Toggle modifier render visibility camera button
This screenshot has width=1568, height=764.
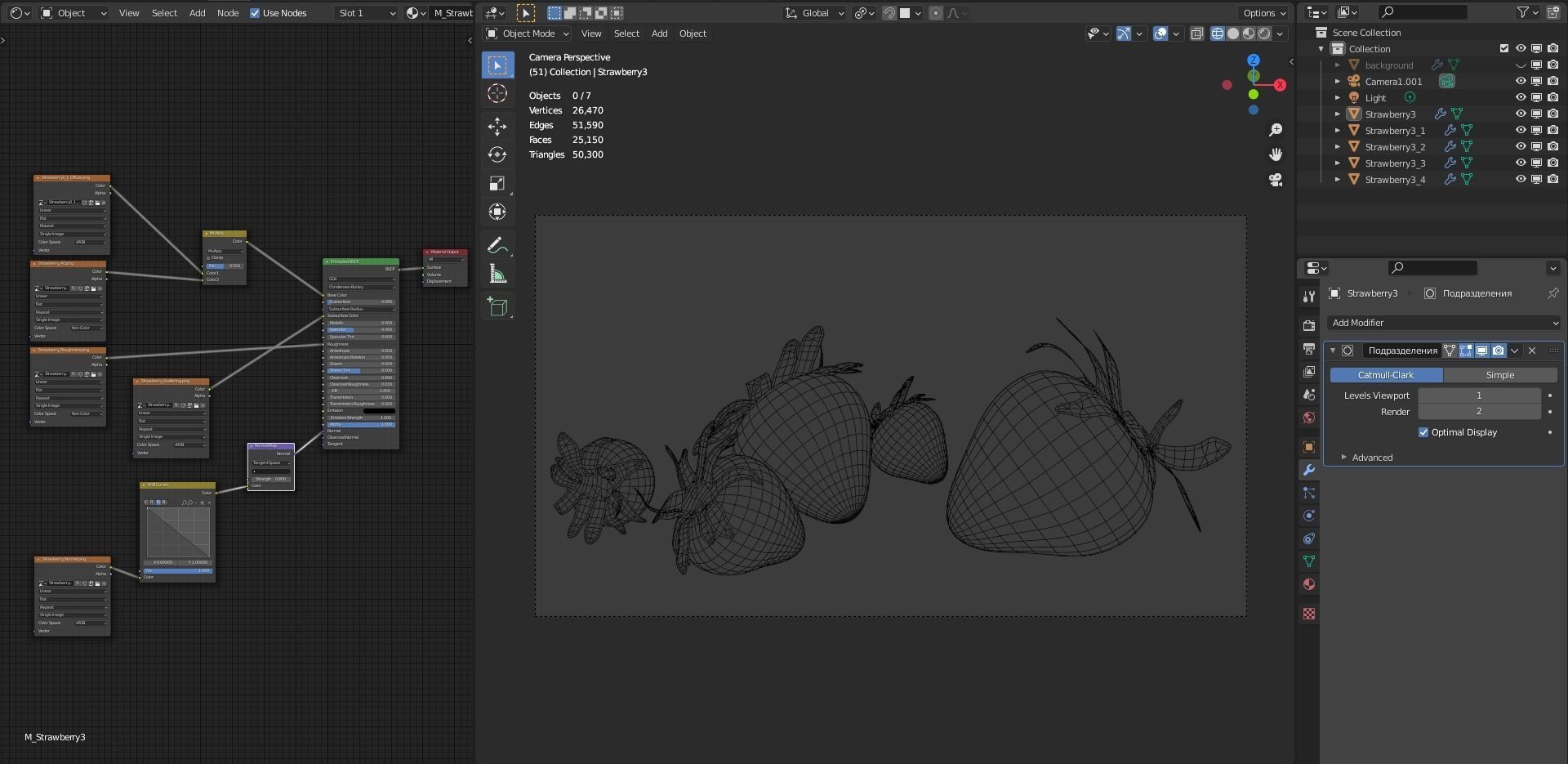click(x=1498, y=351)
